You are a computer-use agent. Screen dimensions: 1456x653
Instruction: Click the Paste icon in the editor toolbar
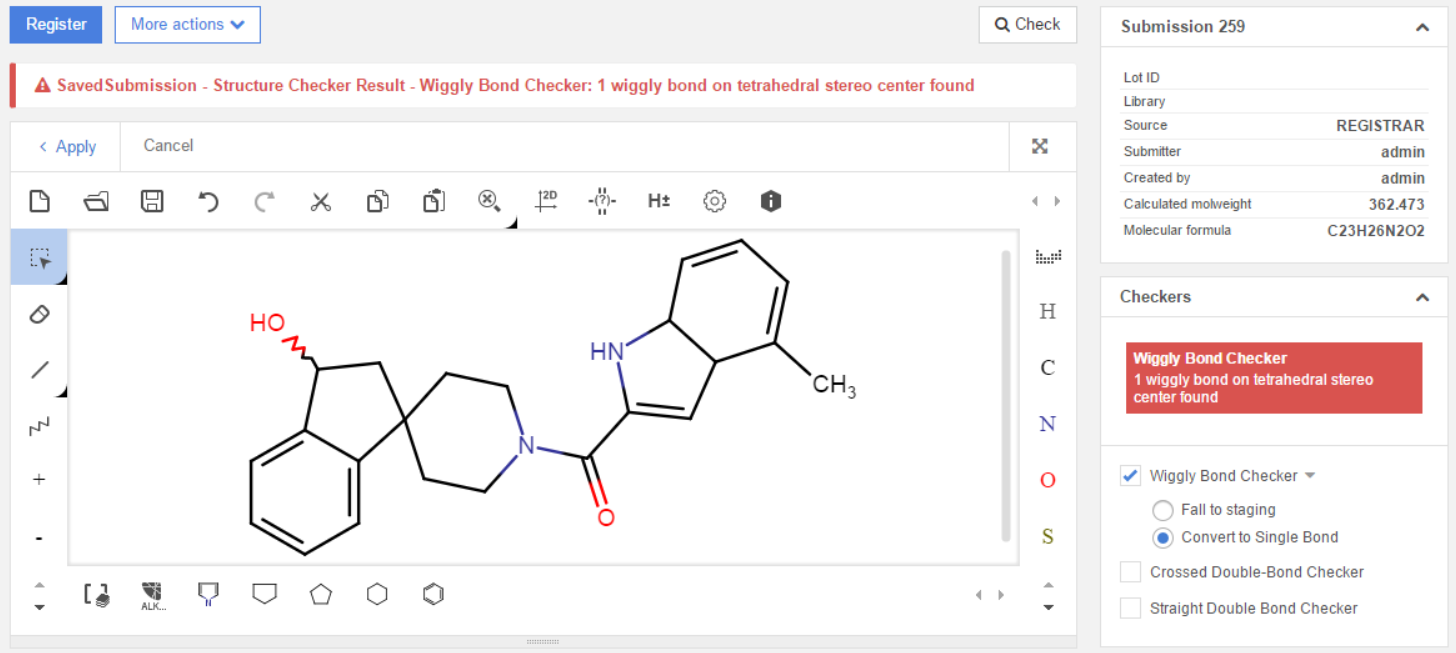(433, 201)
